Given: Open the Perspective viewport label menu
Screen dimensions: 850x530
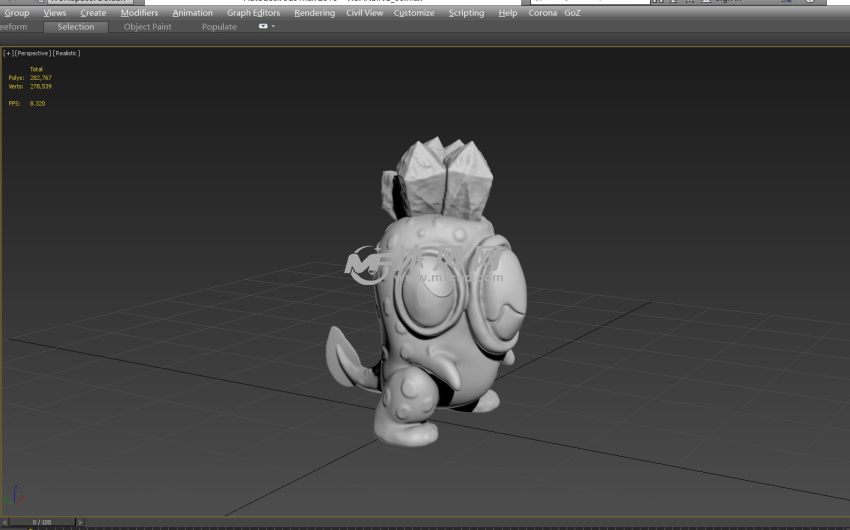Looking at the screenshot, I should 31,53.
